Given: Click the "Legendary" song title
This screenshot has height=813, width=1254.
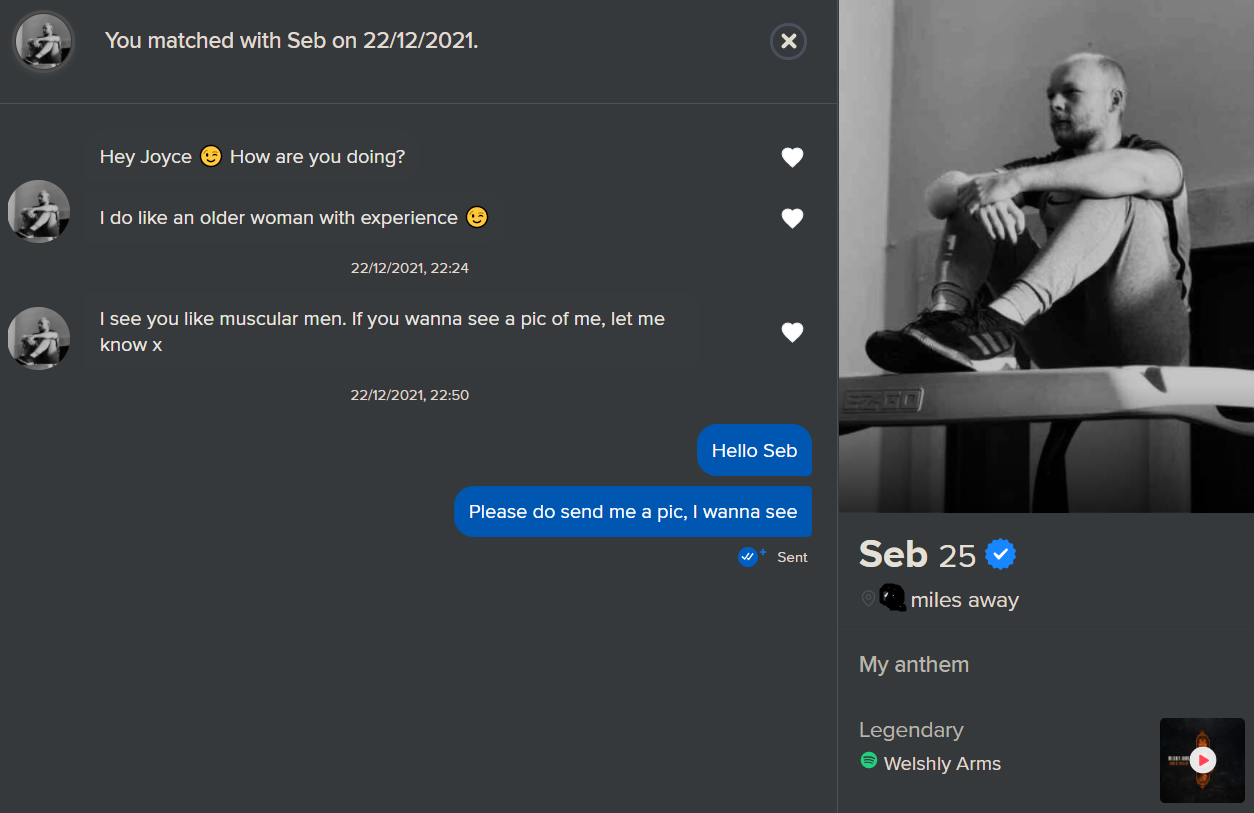Looking at the screenshot, I should coord(911,730).
